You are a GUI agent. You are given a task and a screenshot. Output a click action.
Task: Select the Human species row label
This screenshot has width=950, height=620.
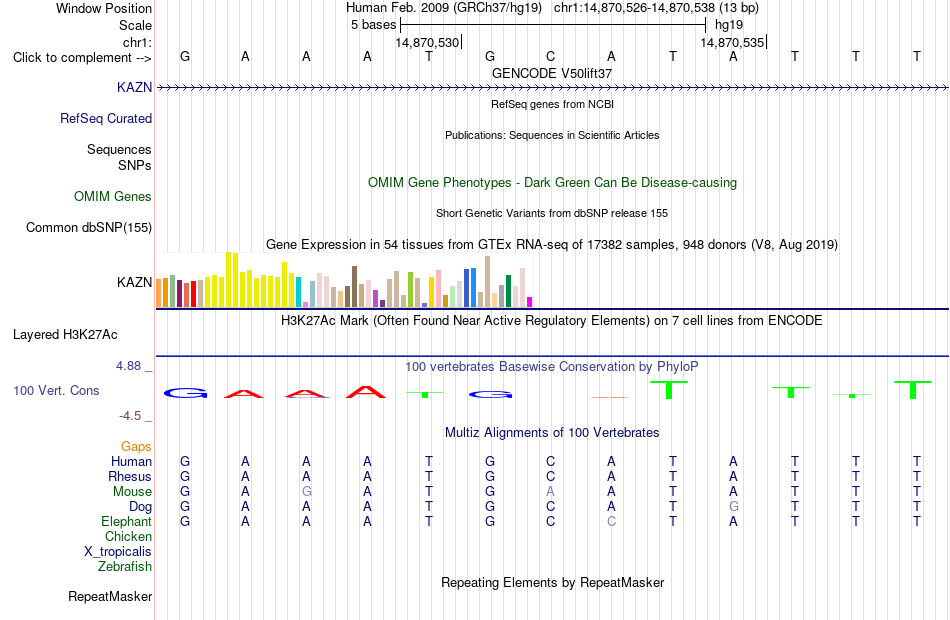pyautogui.click(x=131, y=461)
